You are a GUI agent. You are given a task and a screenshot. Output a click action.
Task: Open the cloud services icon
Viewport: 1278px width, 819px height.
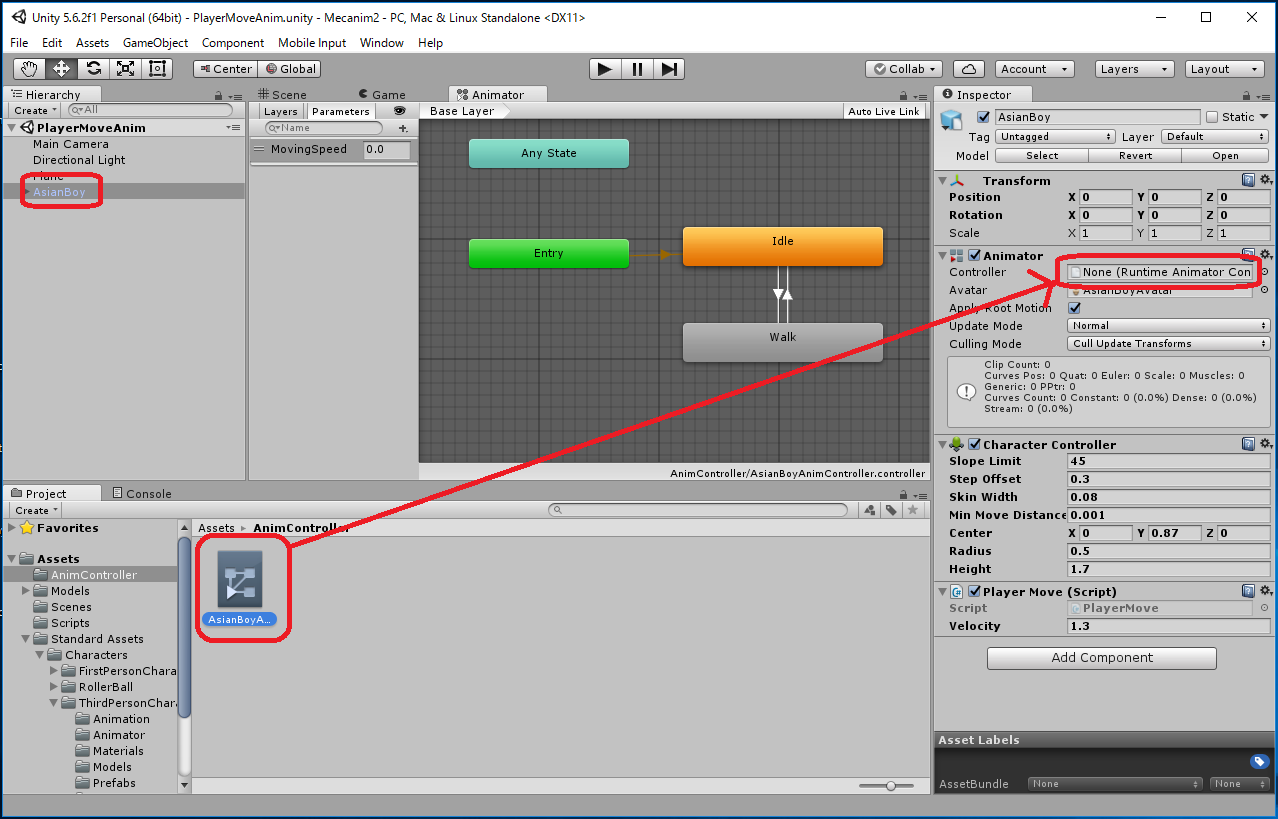pyautogui.click(x=968, y=69)
